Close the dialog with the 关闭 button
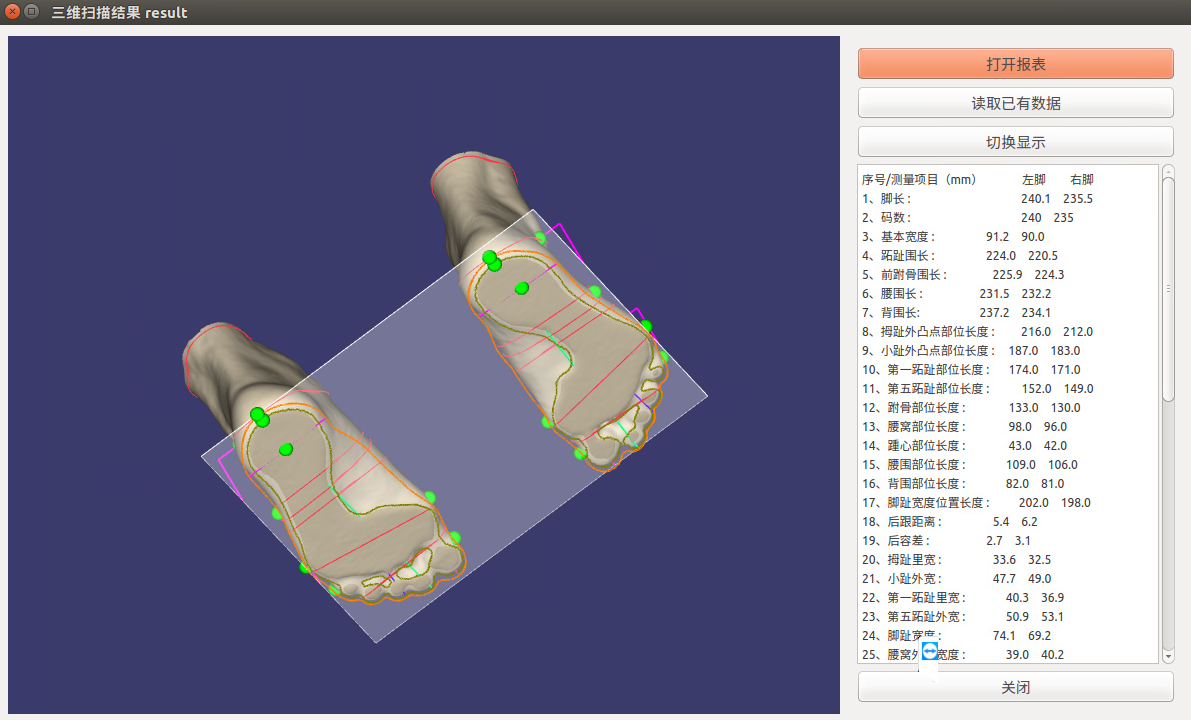Viewport: 1191px width, 720px height. pos(1015,687)
